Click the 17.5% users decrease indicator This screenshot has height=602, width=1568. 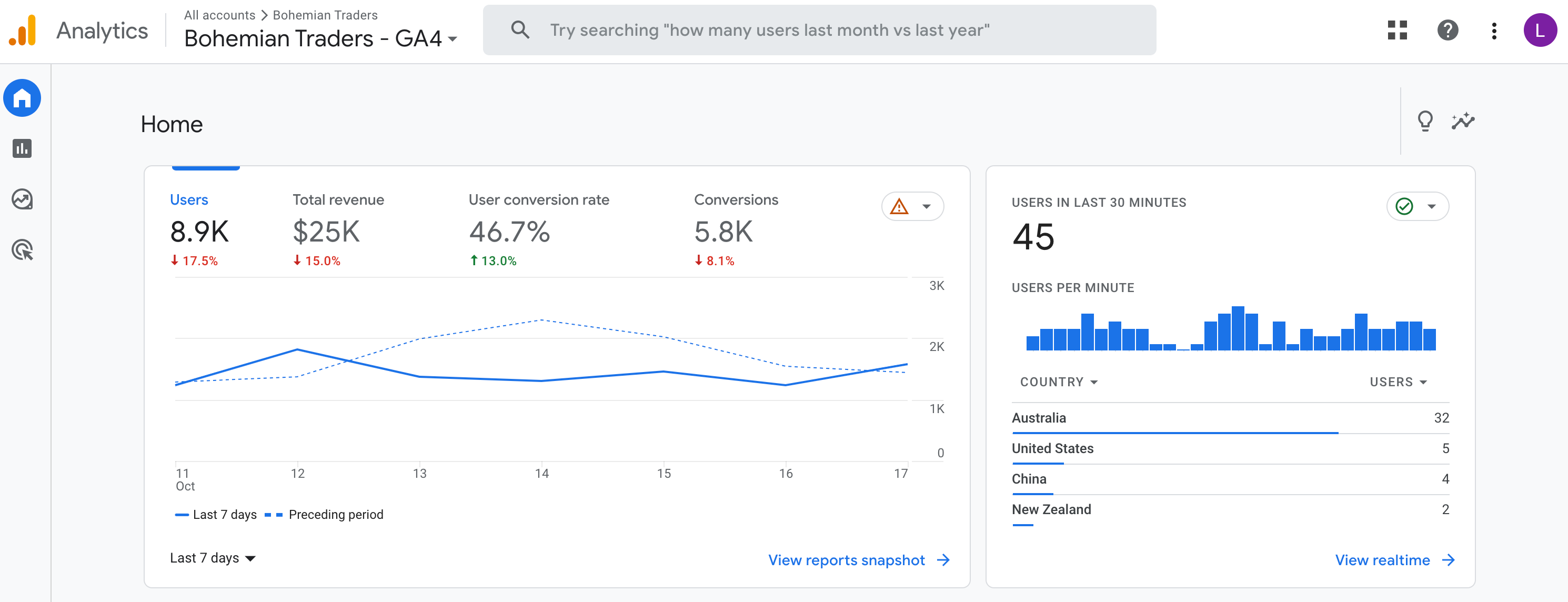pos(194,260)
